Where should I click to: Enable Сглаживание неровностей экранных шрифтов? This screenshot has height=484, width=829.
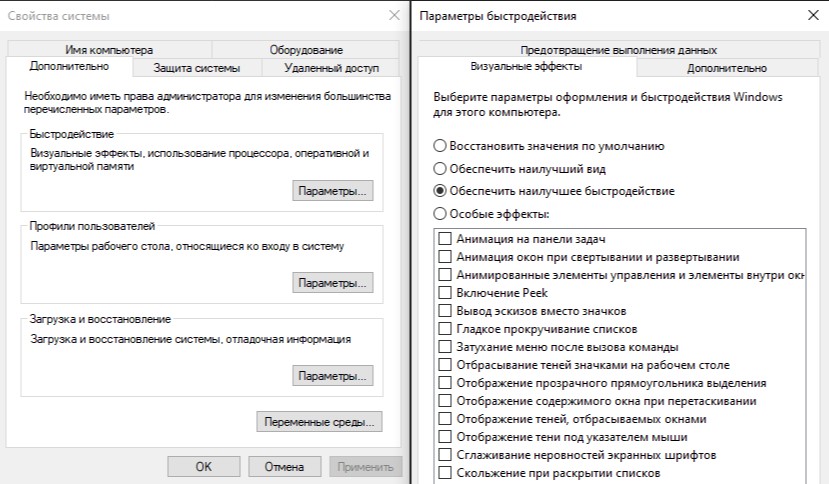444,455
